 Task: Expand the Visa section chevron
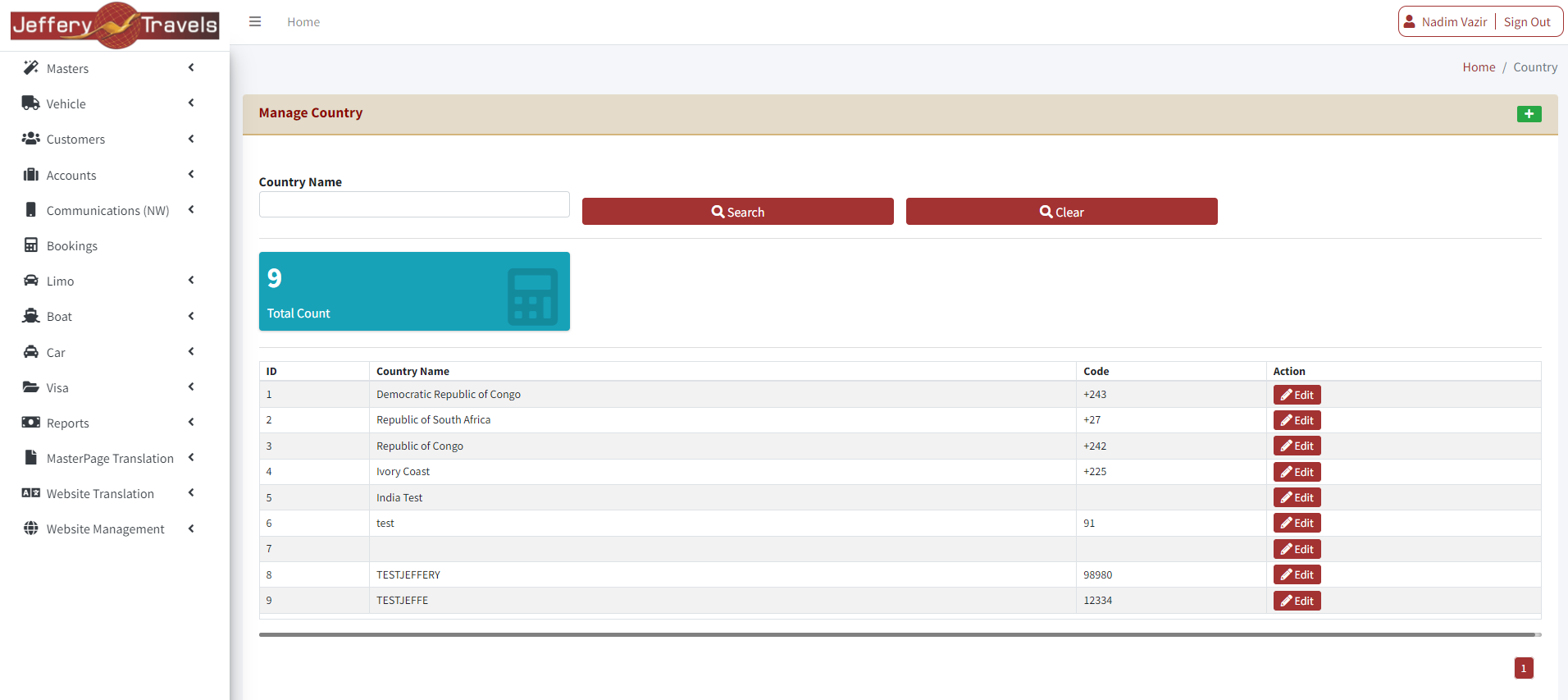[191, 387]
